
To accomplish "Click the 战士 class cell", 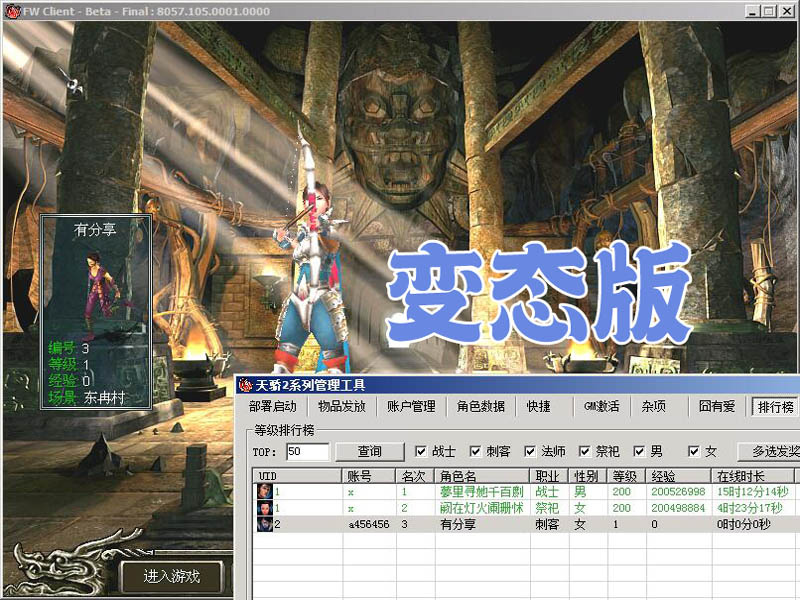I will (547, 492).
